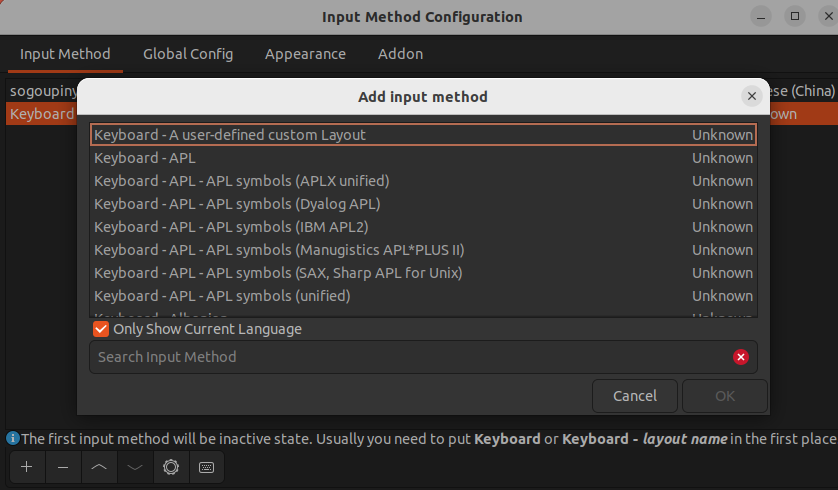Viewport: 838px width, 490px height.
Task: Open input method settings gear icon
Action: (171, 467)
